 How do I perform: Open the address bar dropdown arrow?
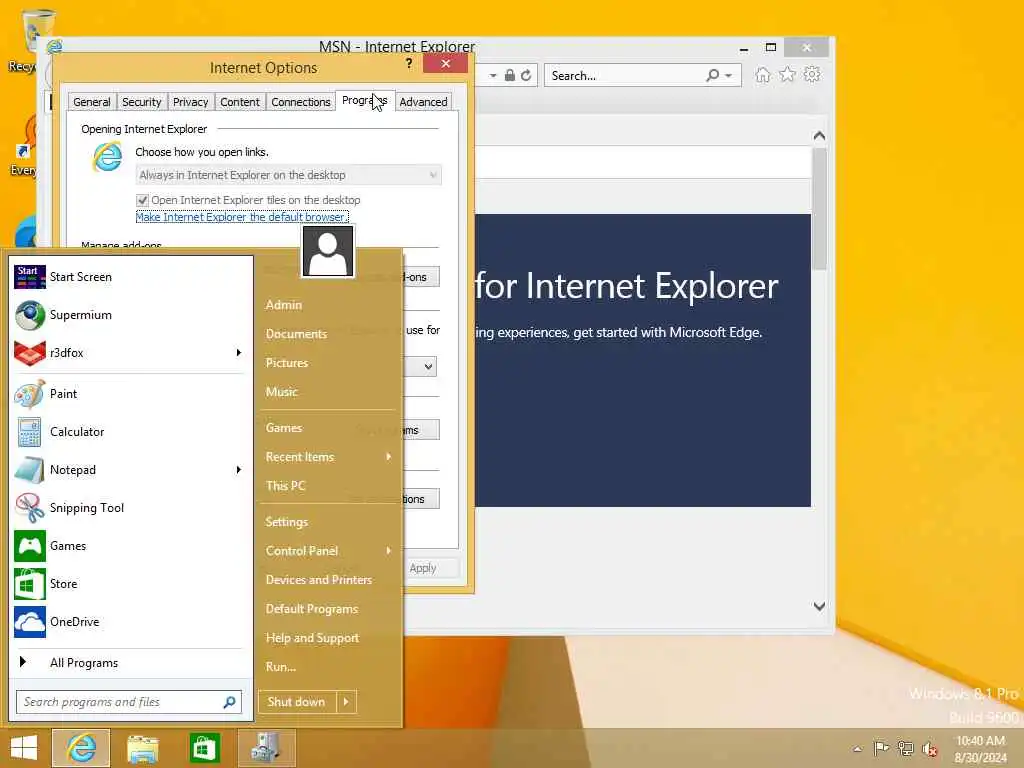click(x=493, y=76)
